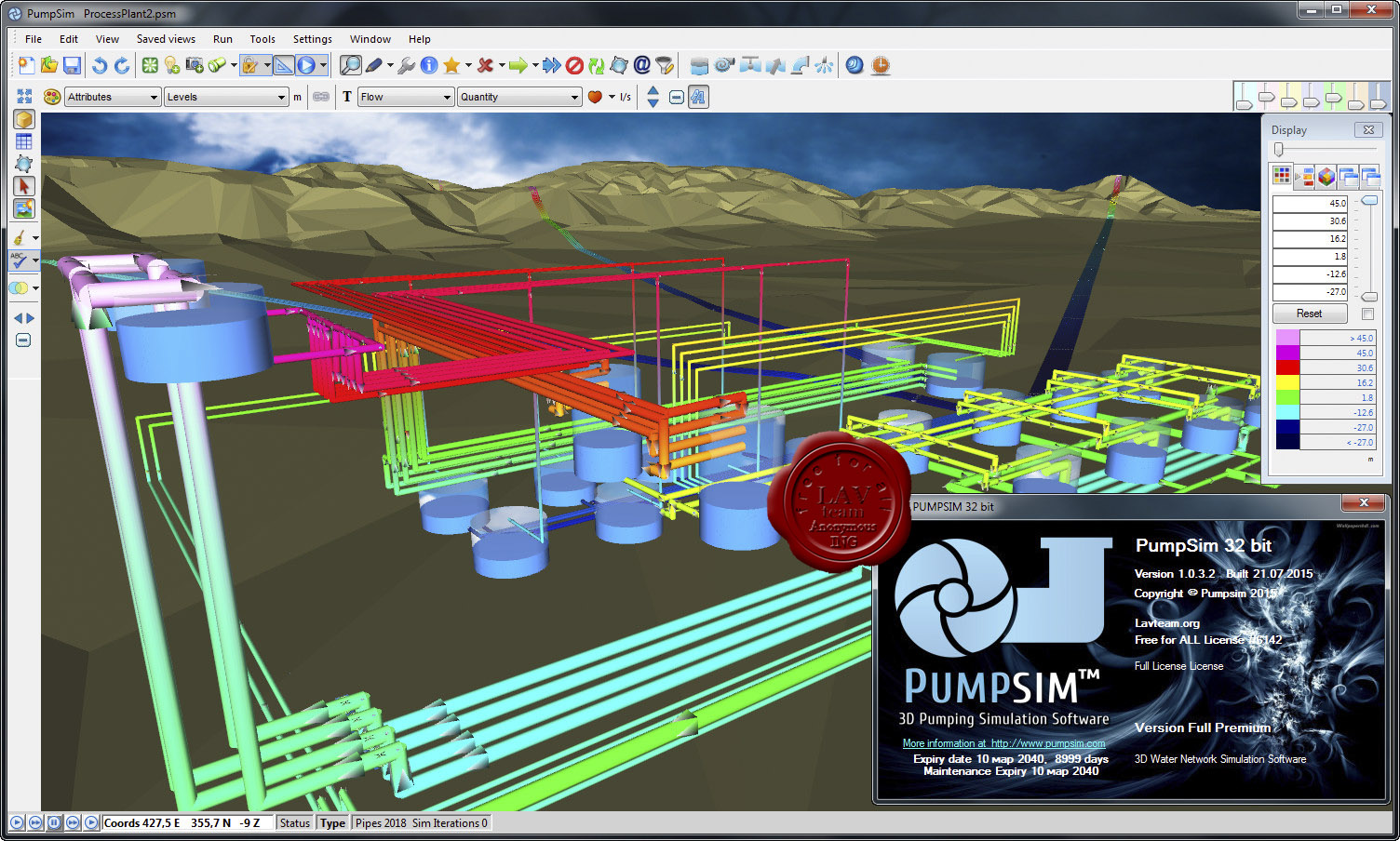This screenshot has width=1400, height=841.
Task: Click the spreadsheet grid icon in left sidebar
Action: pyautogui.click(x=24, y=142)
